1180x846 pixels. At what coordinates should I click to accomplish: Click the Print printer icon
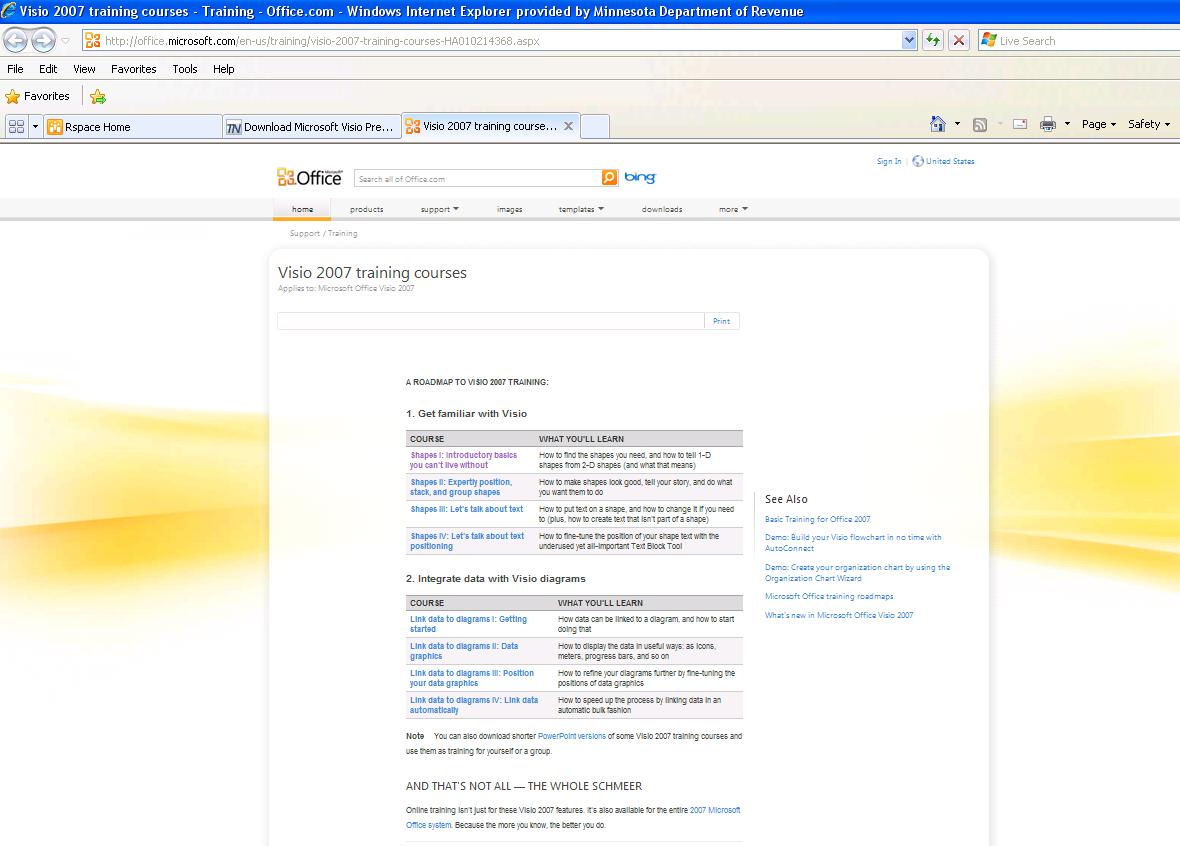coord(1048,124)
